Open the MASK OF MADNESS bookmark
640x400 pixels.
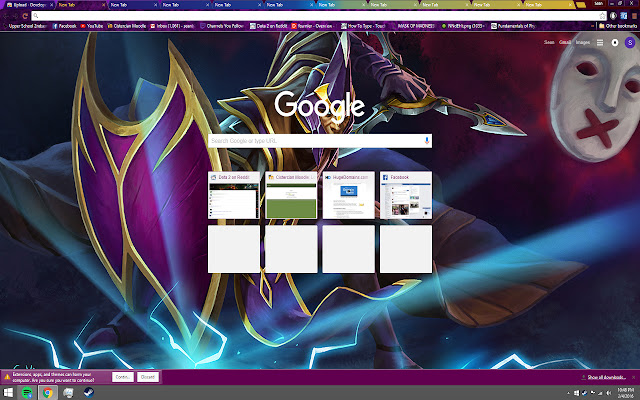[413, 26]
